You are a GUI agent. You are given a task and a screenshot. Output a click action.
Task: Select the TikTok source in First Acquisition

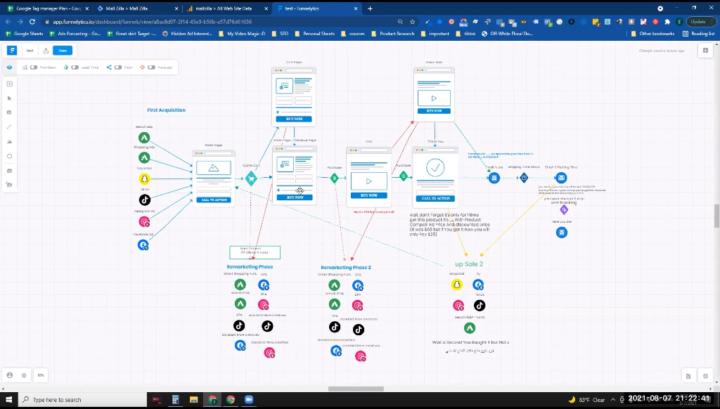(145, 200)
